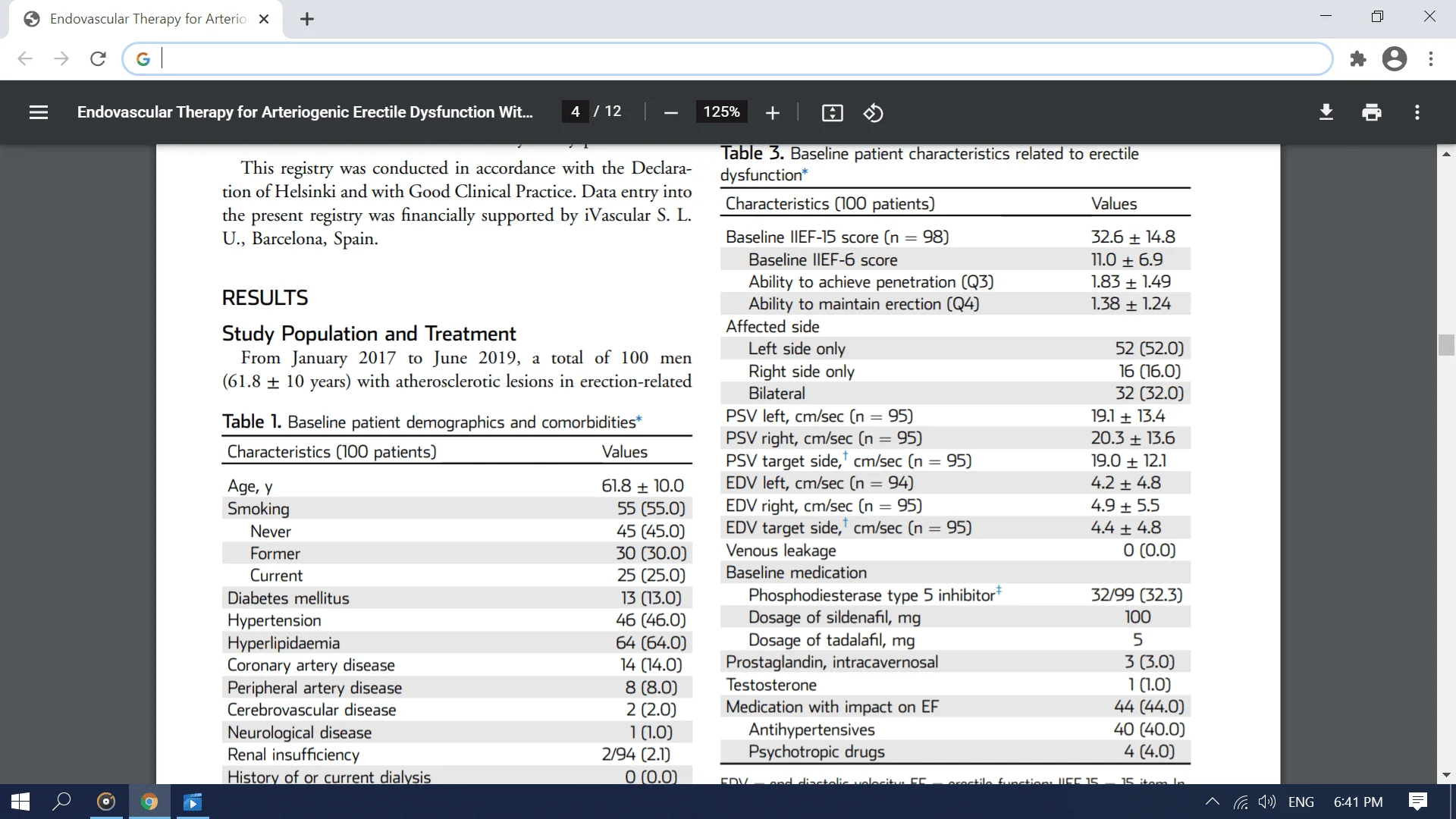Screen dimensions: 1456x819
Task: Click the scrollbar up arrow
Action: pyautogui.click(x=1445, y=153)
